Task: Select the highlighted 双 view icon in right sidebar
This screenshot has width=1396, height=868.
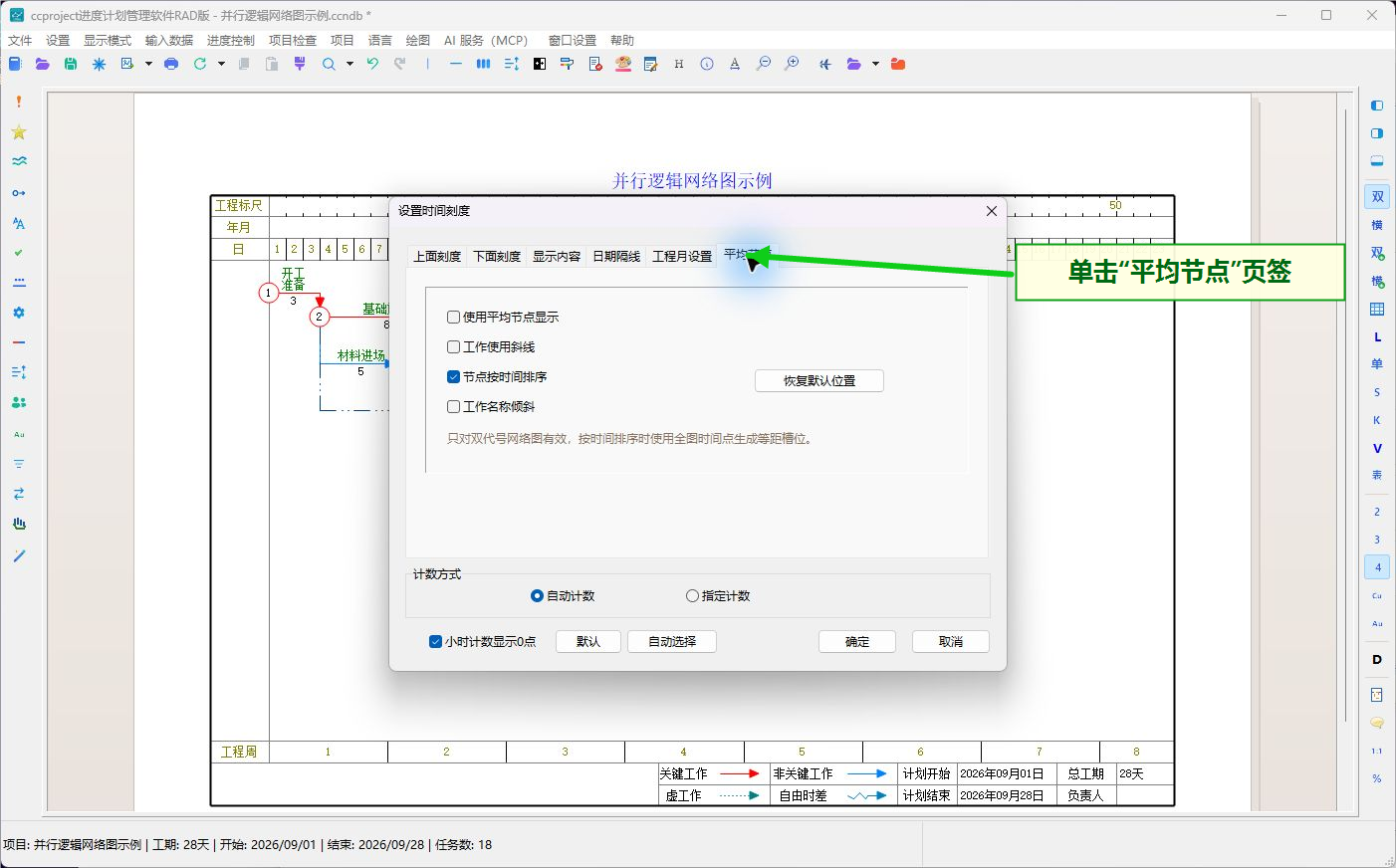Action: 1377,197
